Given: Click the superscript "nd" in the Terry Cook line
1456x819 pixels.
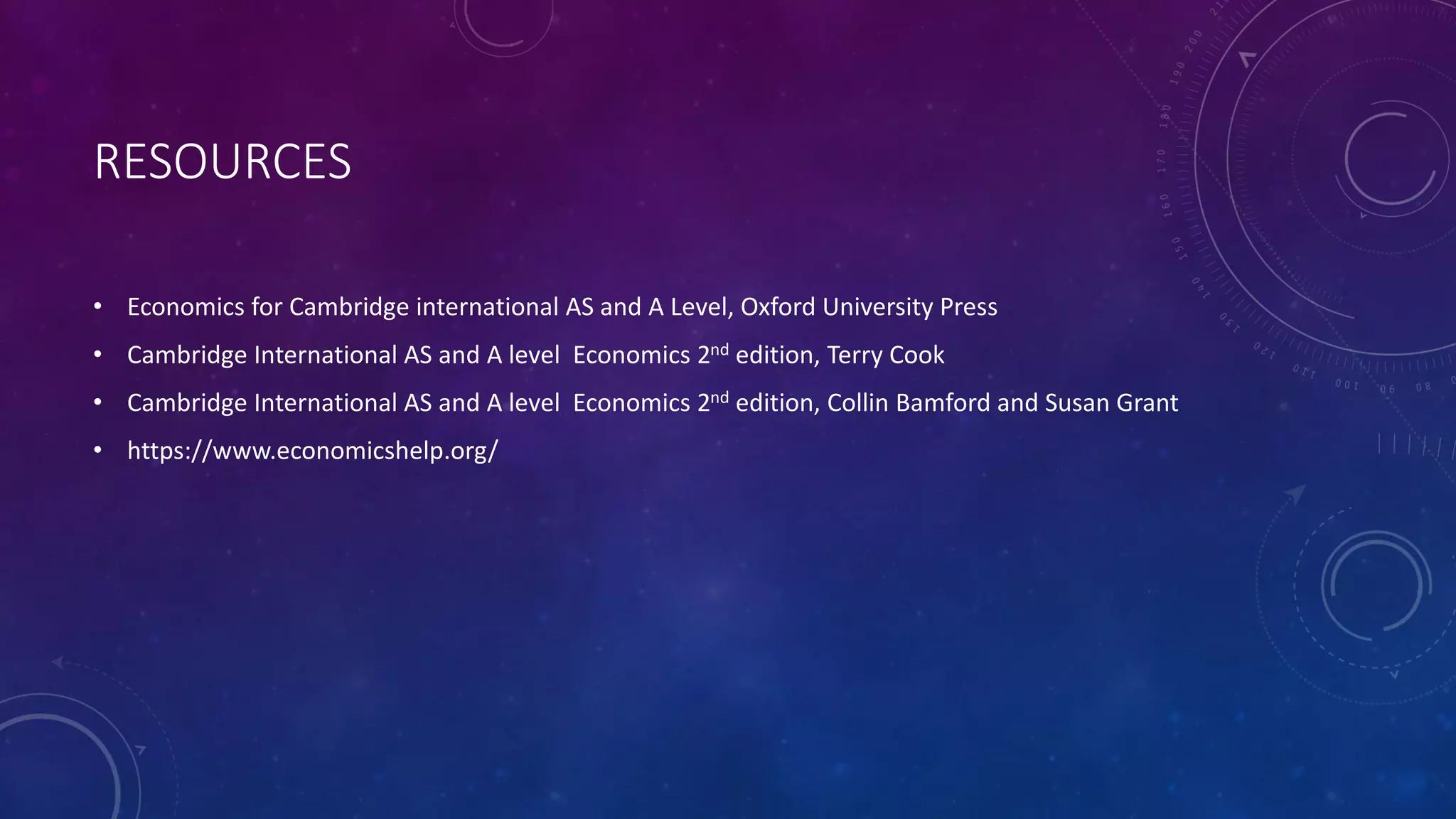Looking at the screenshot, I should coord(720,348).
